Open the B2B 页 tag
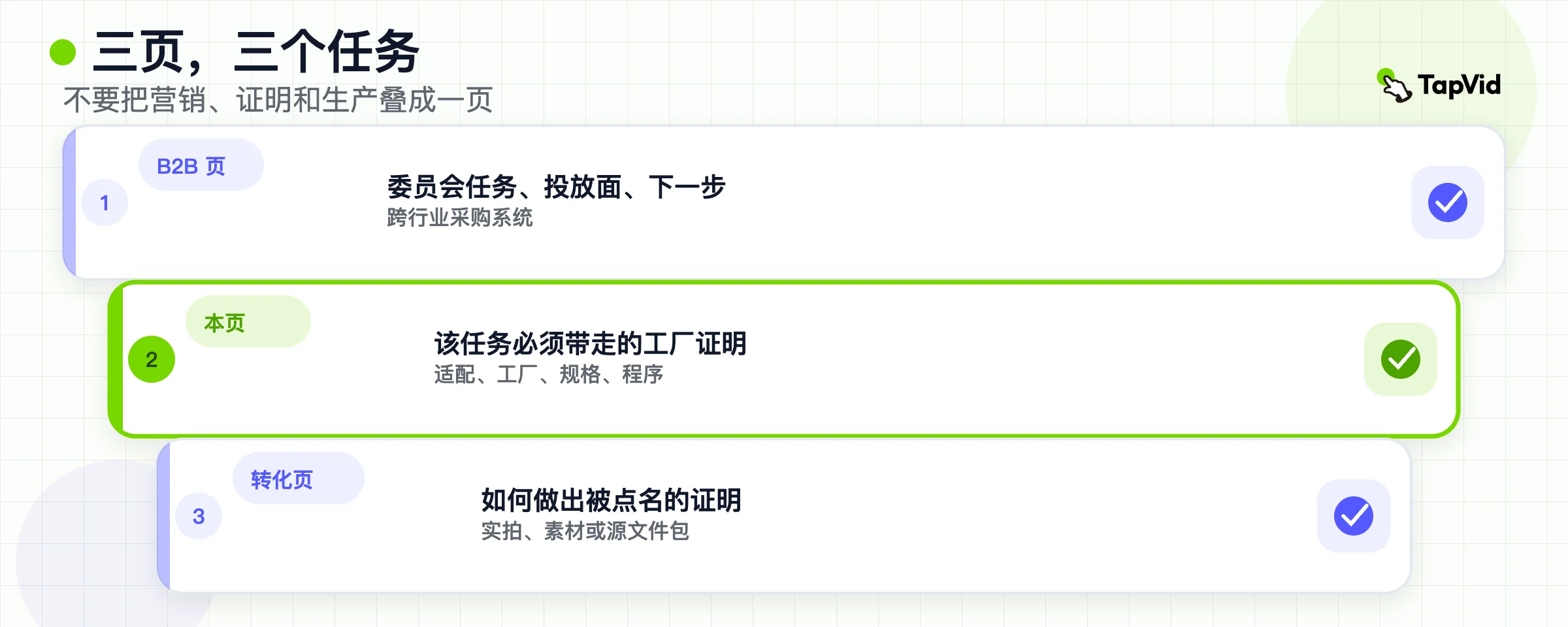Screen dimensions: 1568x627 [x=201, y=165]
